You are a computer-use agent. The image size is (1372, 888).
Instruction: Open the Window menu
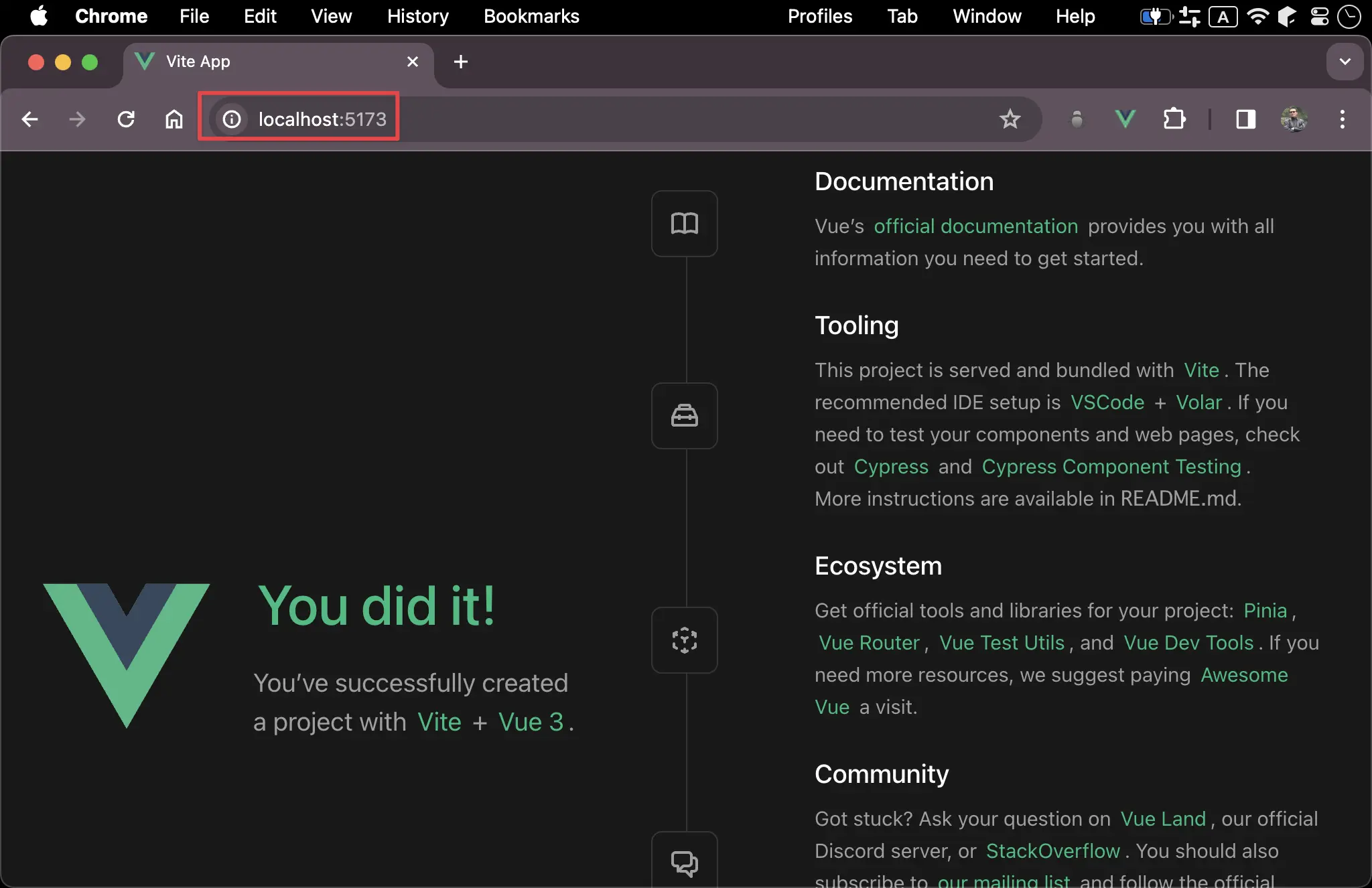[x=987, y=16]
